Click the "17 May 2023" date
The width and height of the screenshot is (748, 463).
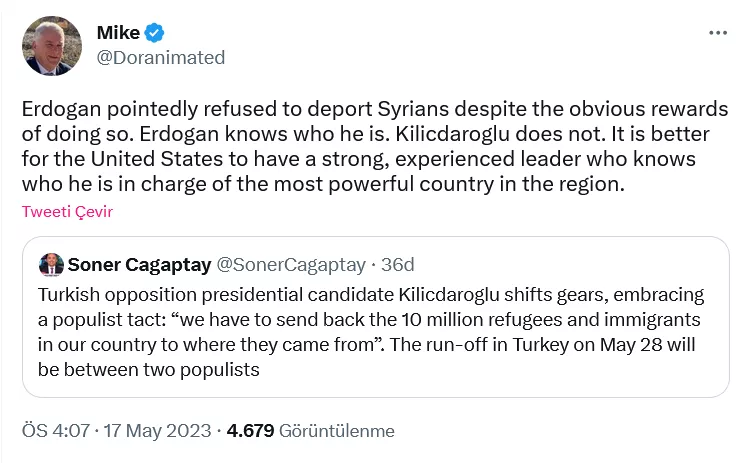[x=159, y=431]
